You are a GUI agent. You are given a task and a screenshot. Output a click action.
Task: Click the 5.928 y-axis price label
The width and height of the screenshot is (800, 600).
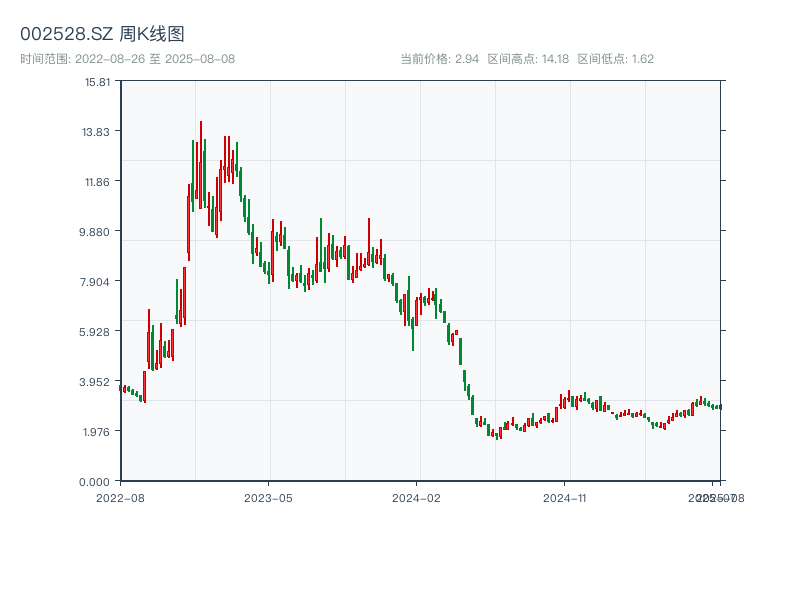tap(97, 332)
